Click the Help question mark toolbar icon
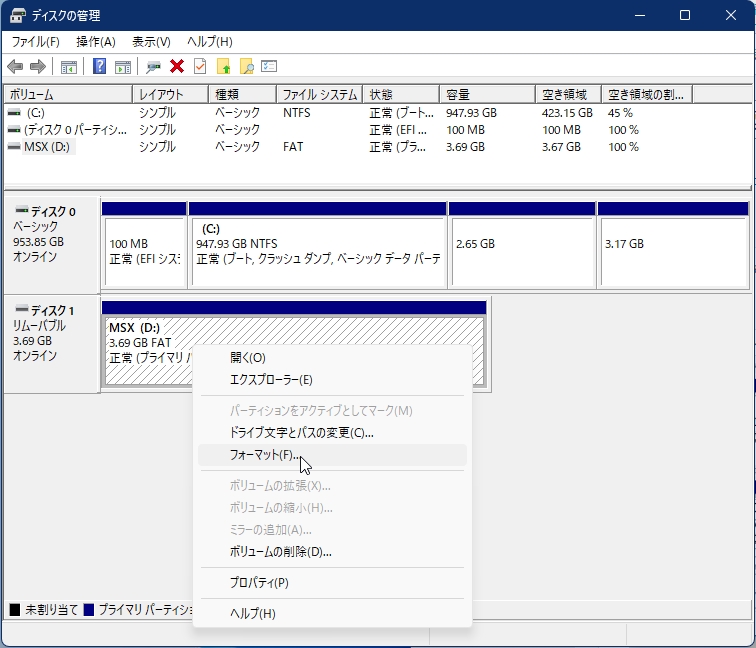 tap(99, 66)
